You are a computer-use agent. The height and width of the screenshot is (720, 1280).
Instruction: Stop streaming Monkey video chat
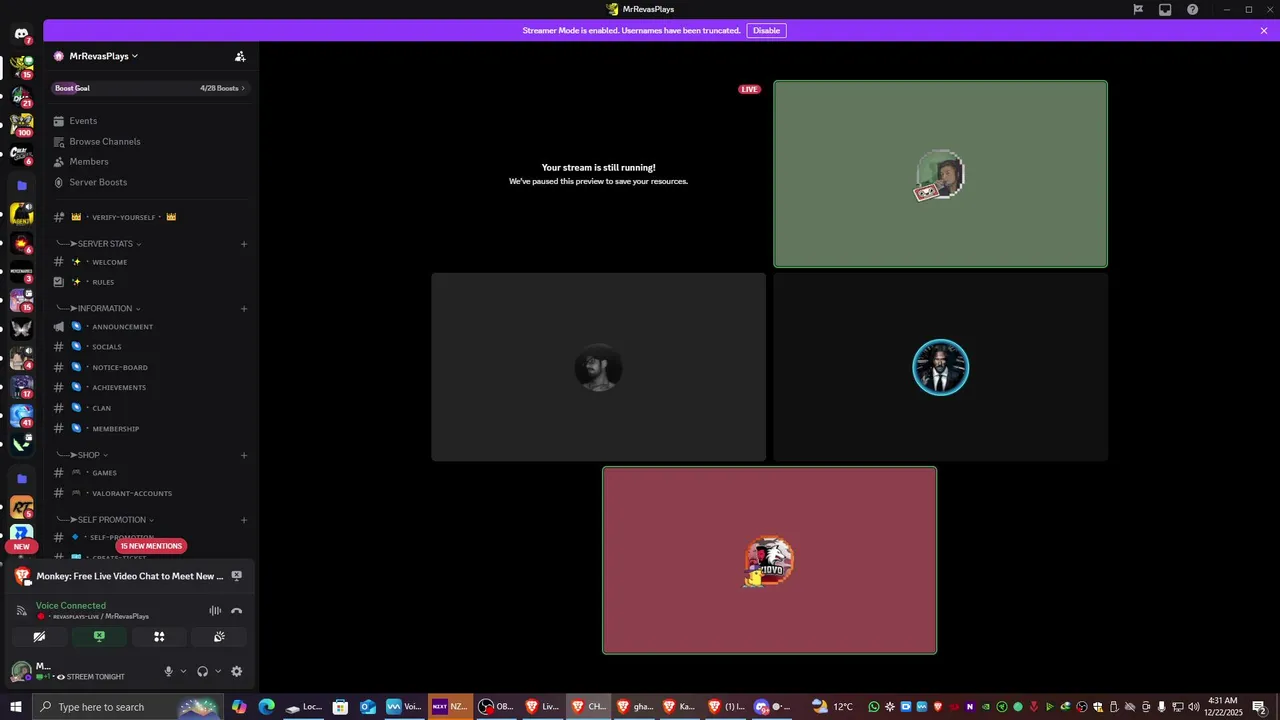point(237,576)
